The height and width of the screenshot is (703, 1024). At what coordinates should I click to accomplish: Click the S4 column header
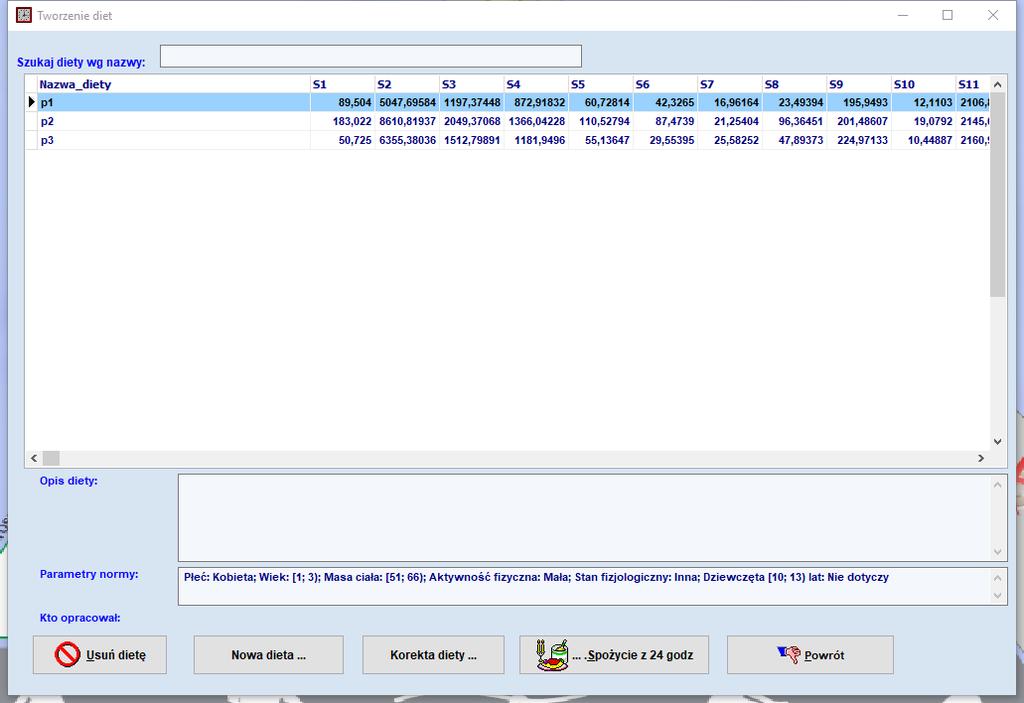(x=537, y=84)
